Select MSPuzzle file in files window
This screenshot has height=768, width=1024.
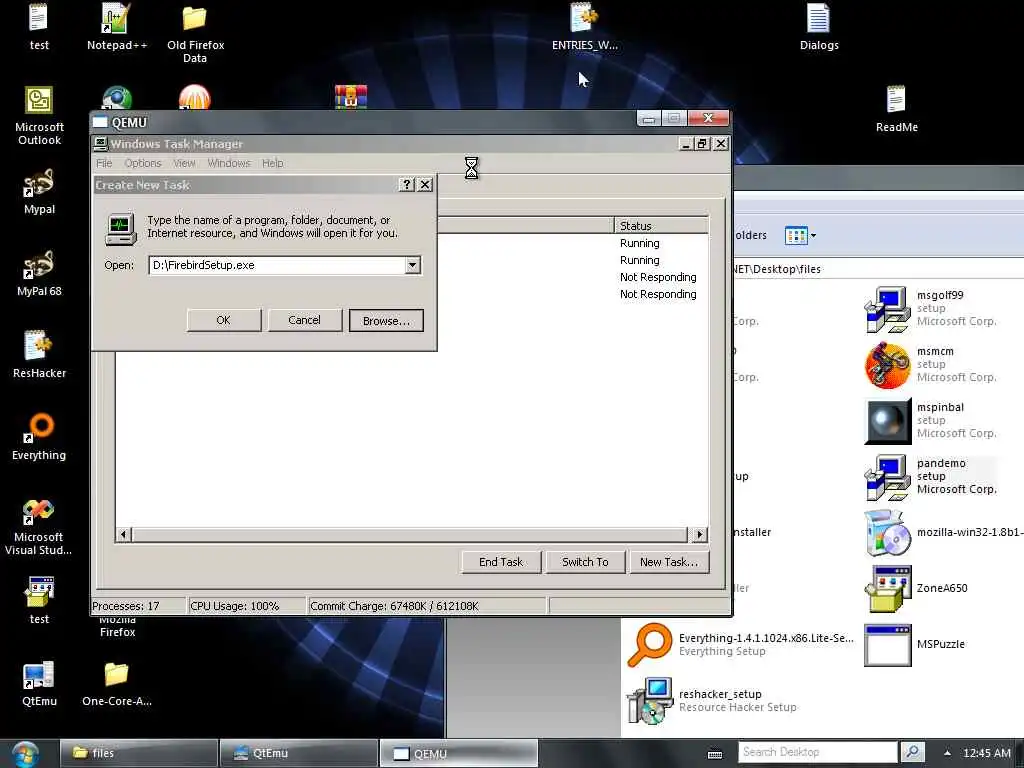click(x=914, y=645)
